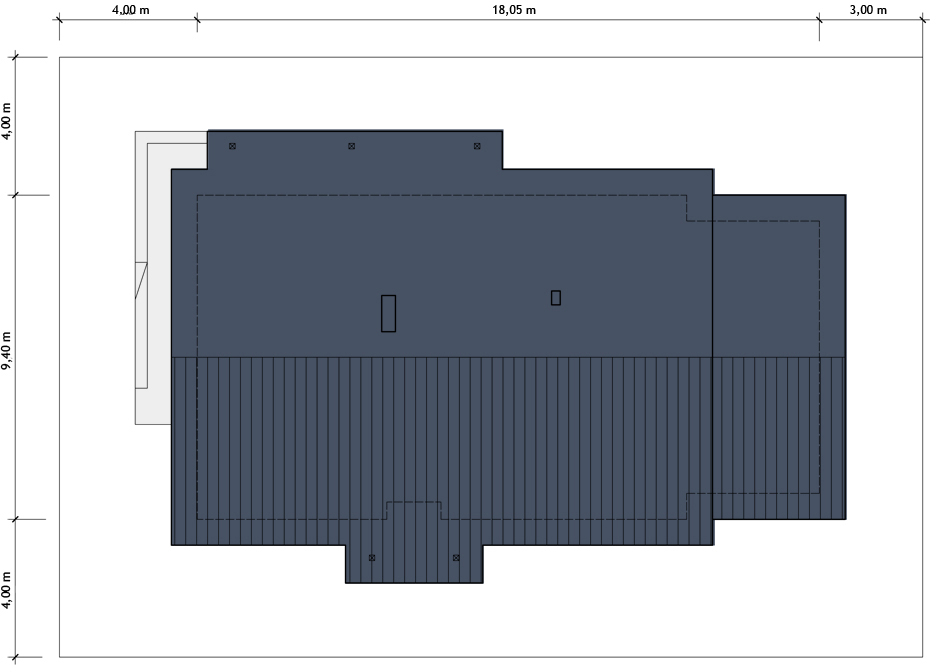The height and width of the screenshot is (672, 936).
Task: Select the small chimney right of center
Action: [x=556, y=297]
